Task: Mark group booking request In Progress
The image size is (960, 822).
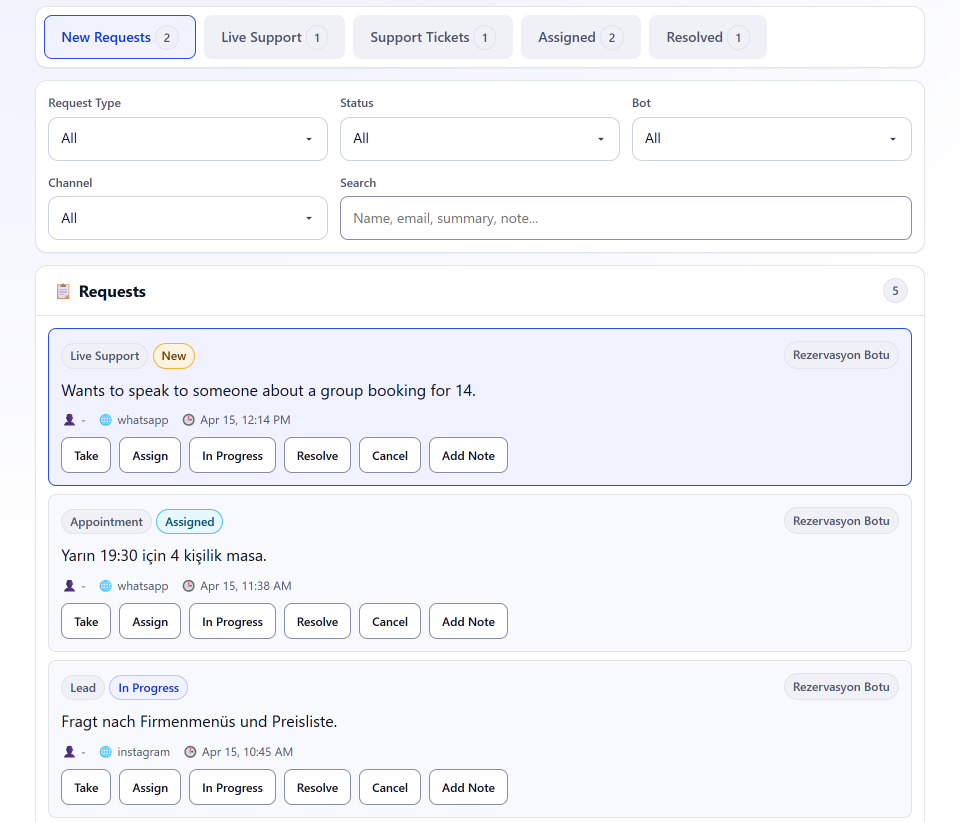Action: [232, 455]
